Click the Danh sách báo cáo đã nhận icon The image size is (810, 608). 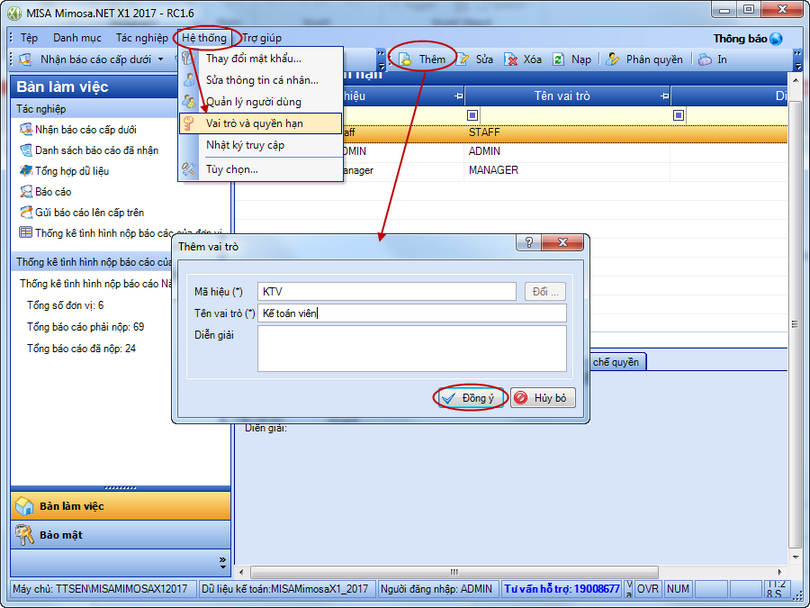click(x=26, y=150)
